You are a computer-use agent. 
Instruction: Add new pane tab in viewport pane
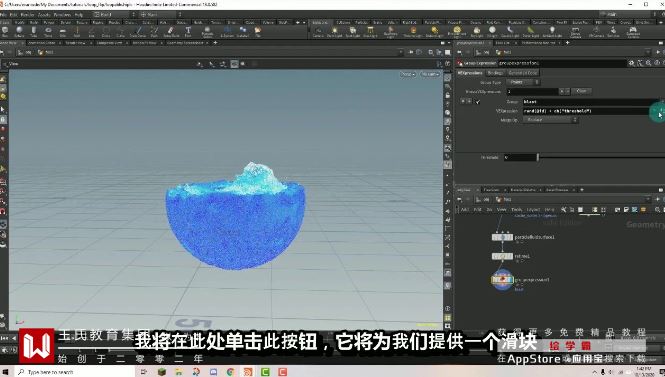pyautogui.click(x=215, y=43)
